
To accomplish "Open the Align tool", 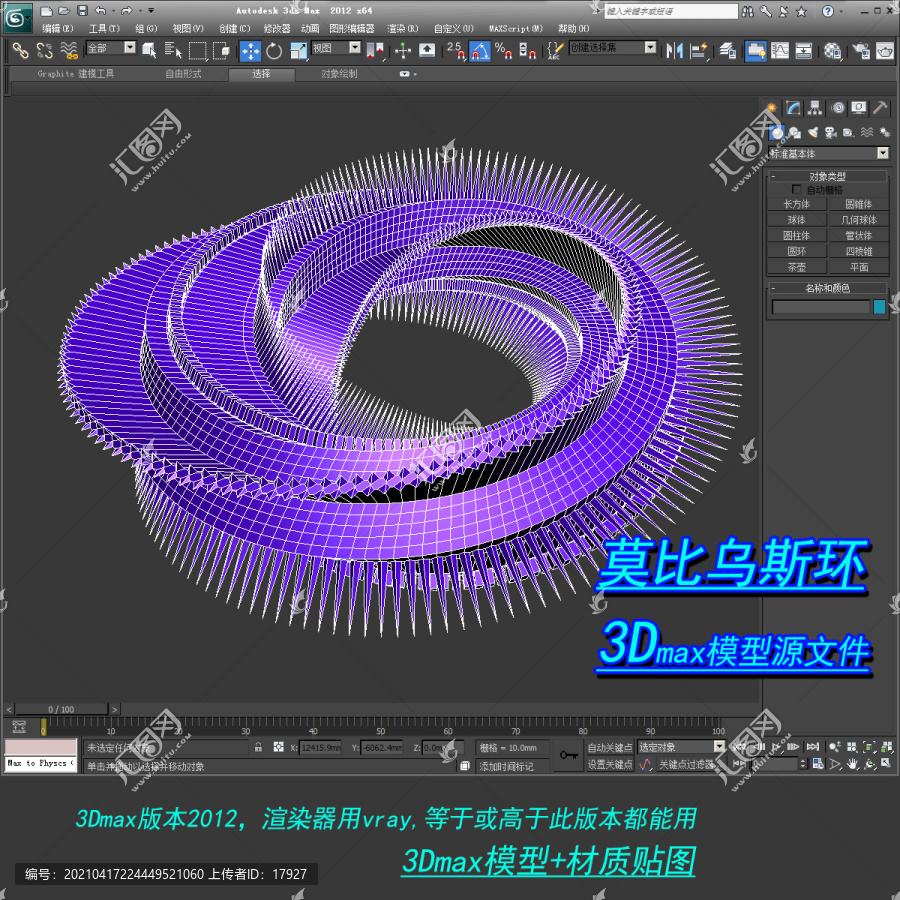I will (699, 51).
